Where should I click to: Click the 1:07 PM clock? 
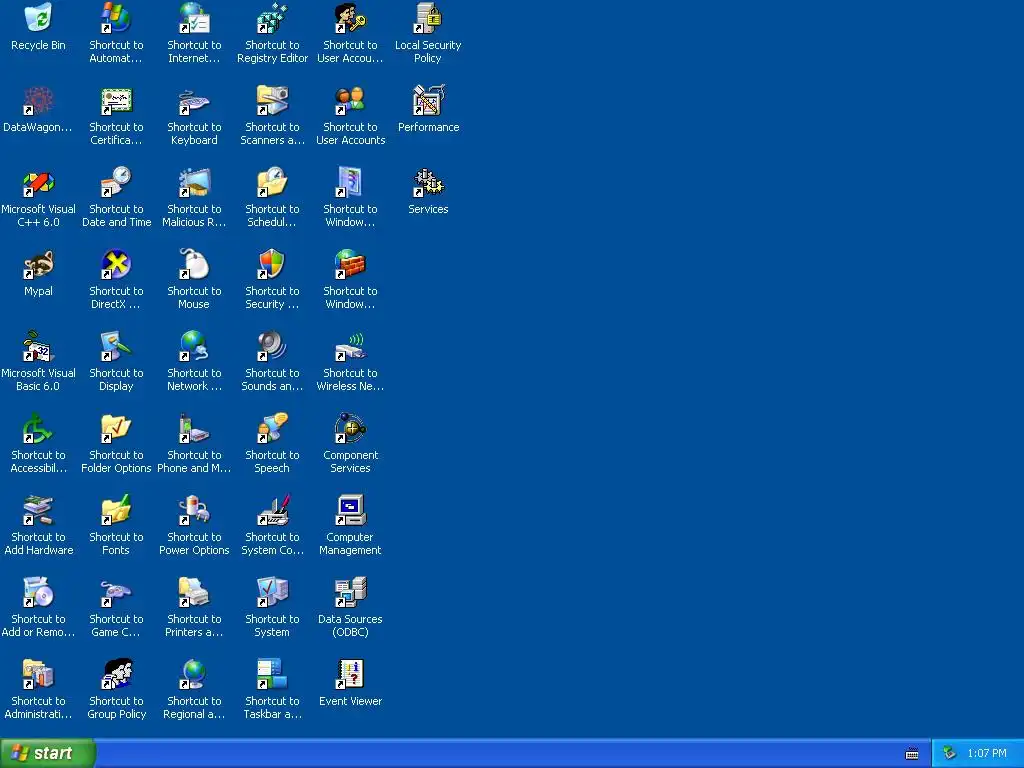987,753
